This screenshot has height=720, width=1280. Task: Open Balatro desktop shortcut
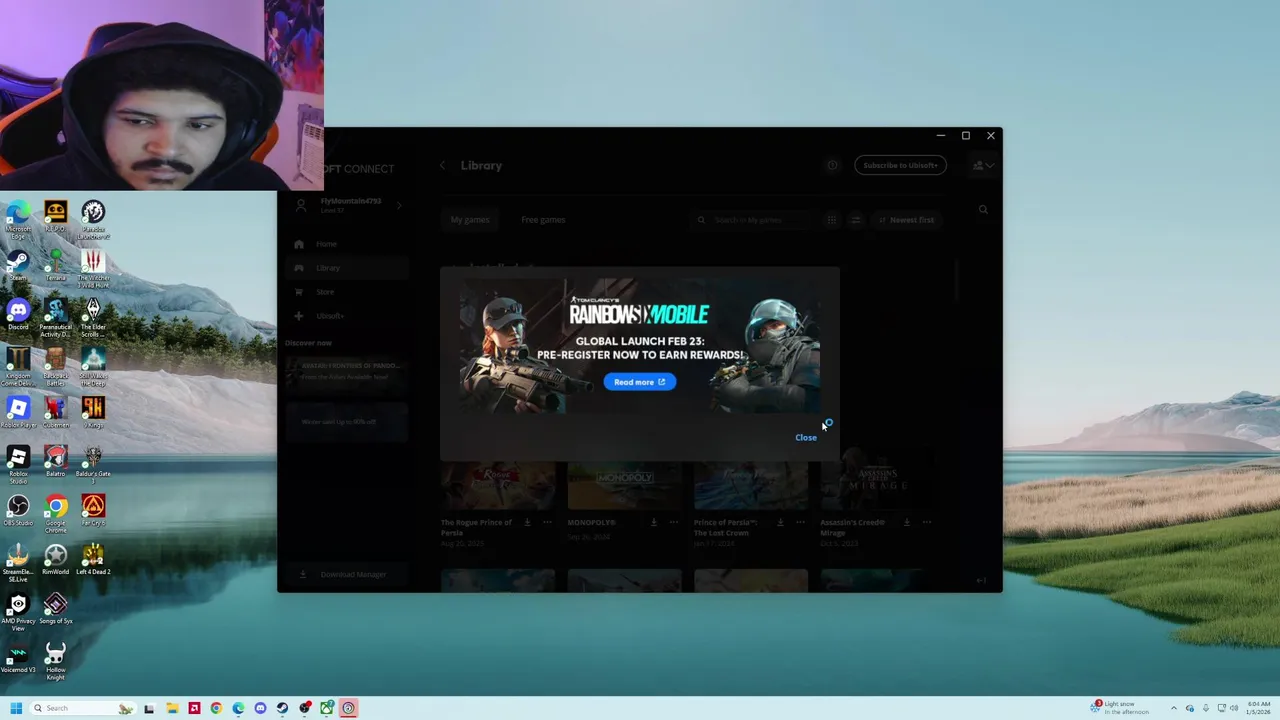tap(55, 462)
